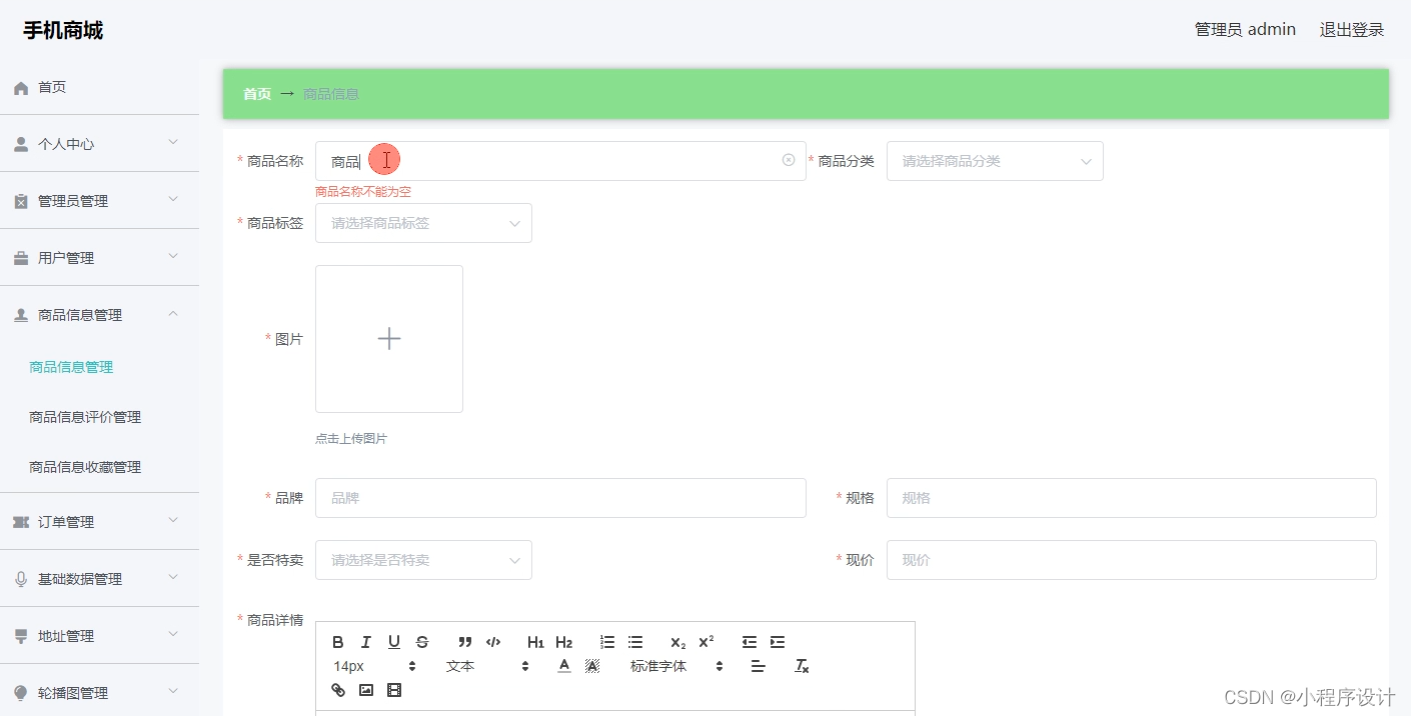Open the text background color picker
Screen dimensions: 1411x716
592,666
